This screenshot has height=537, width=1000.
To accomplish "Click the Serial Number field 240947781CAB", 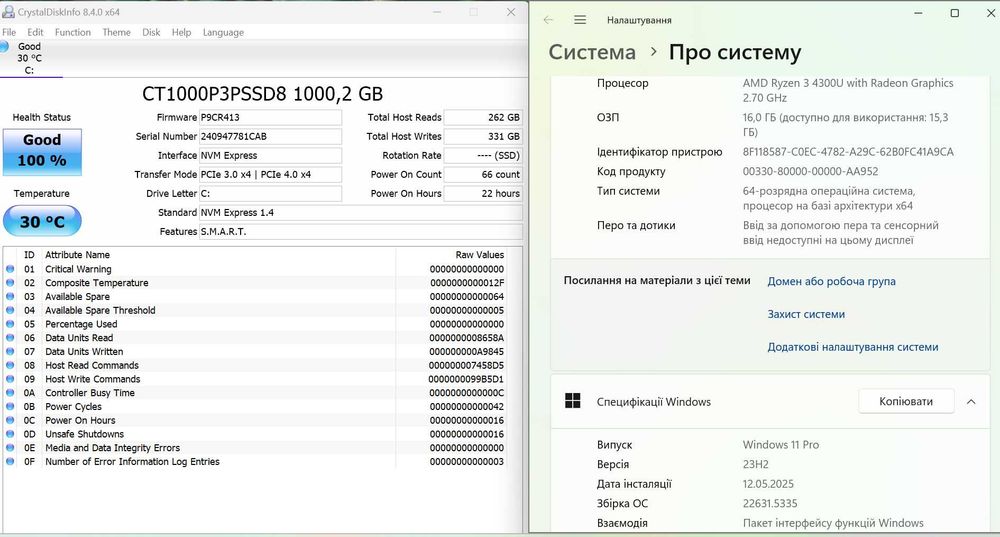I will pos(270,136).
